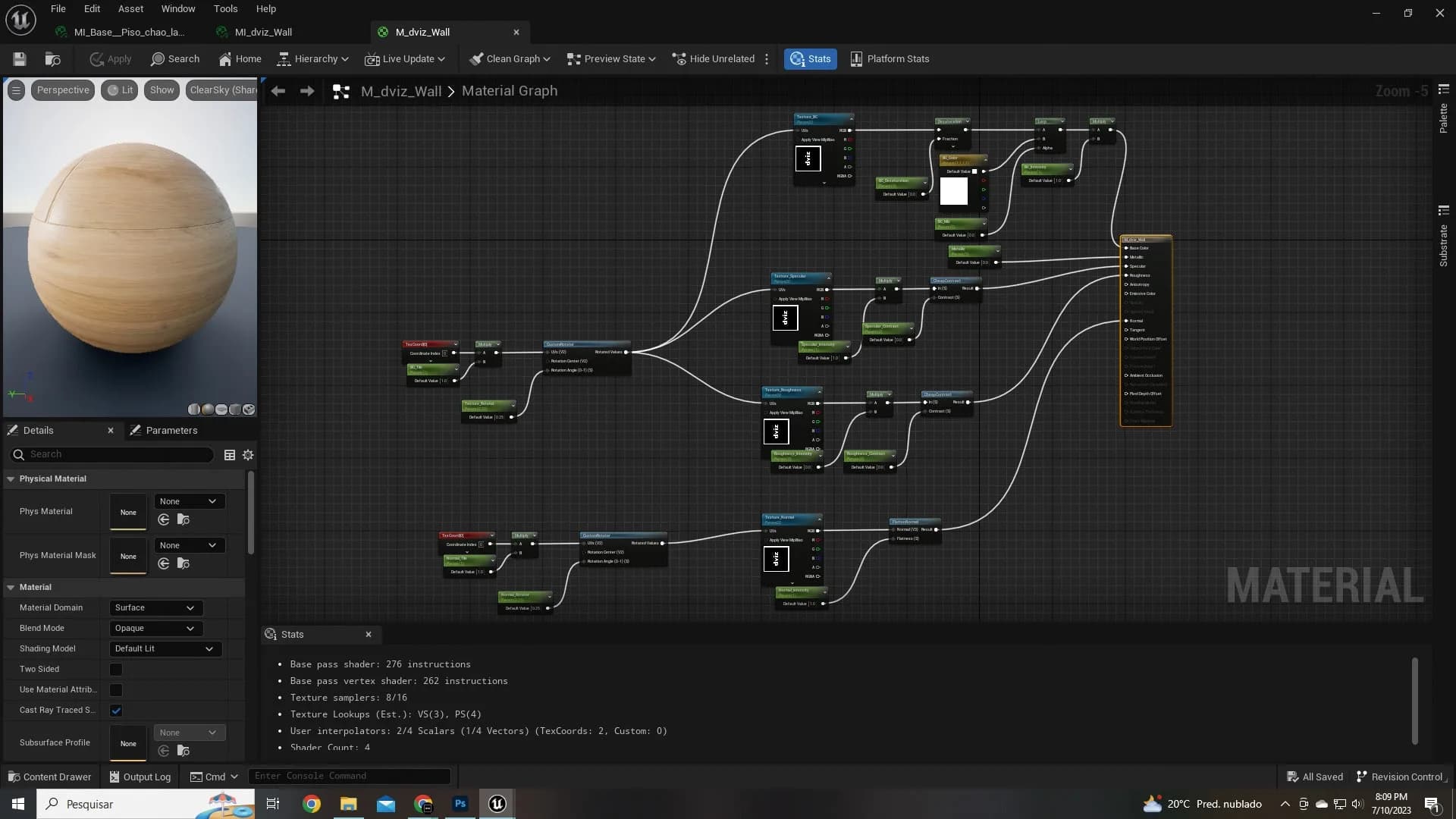The image size is (1456, 819).
Task: Go Home in material graph
Action: 240,59
